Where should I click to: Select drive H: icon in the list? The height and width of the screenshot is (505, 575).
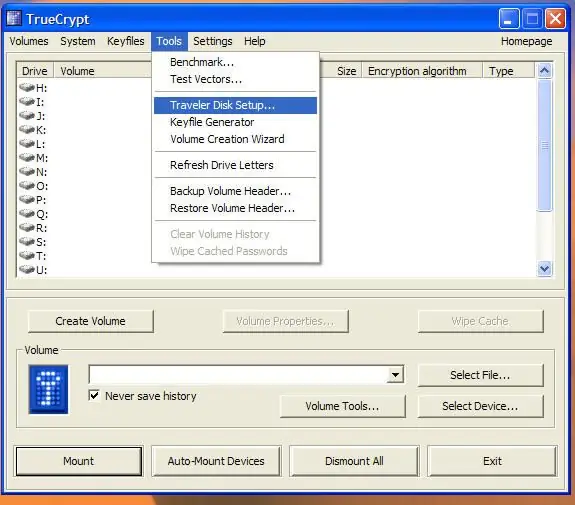tap(27, 88)
